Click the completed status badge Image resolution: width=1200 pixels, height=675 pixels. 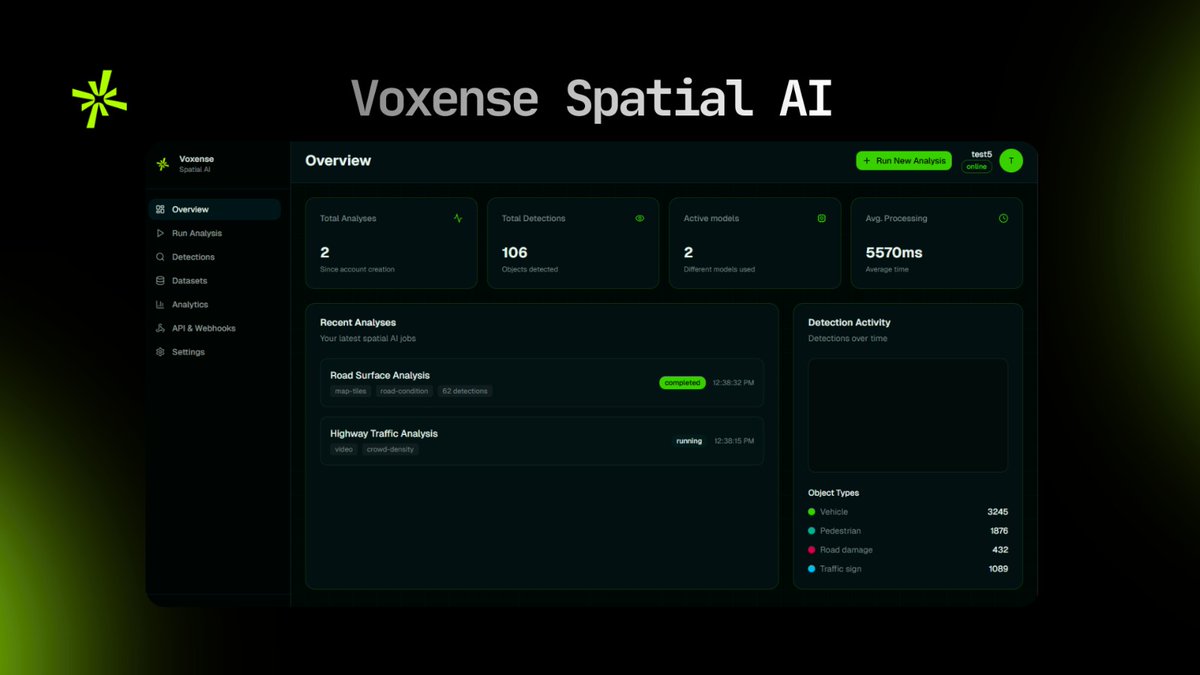[682, 382]
